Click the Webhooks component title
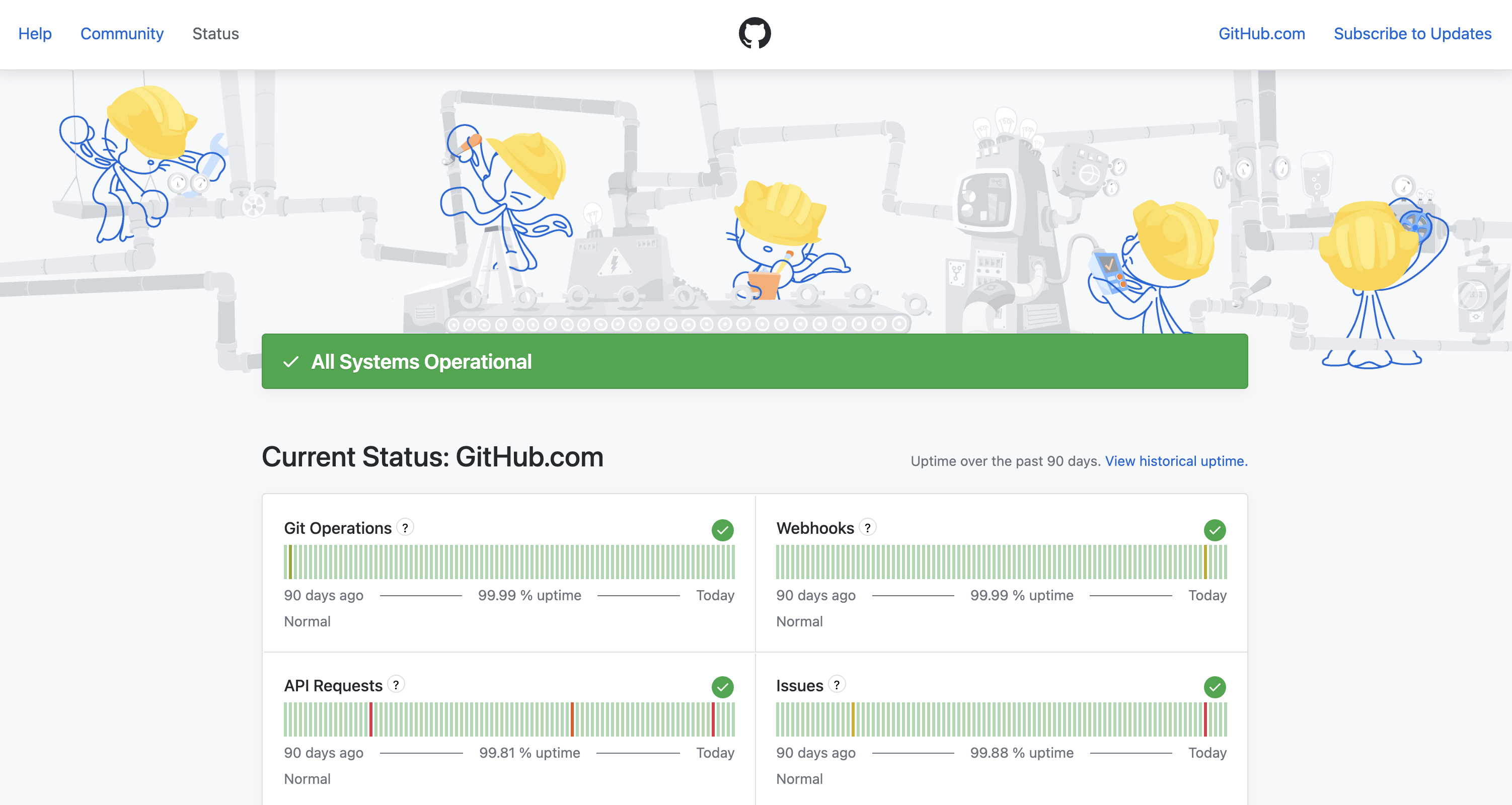The image size is (1512, 805). pos(815,529)
